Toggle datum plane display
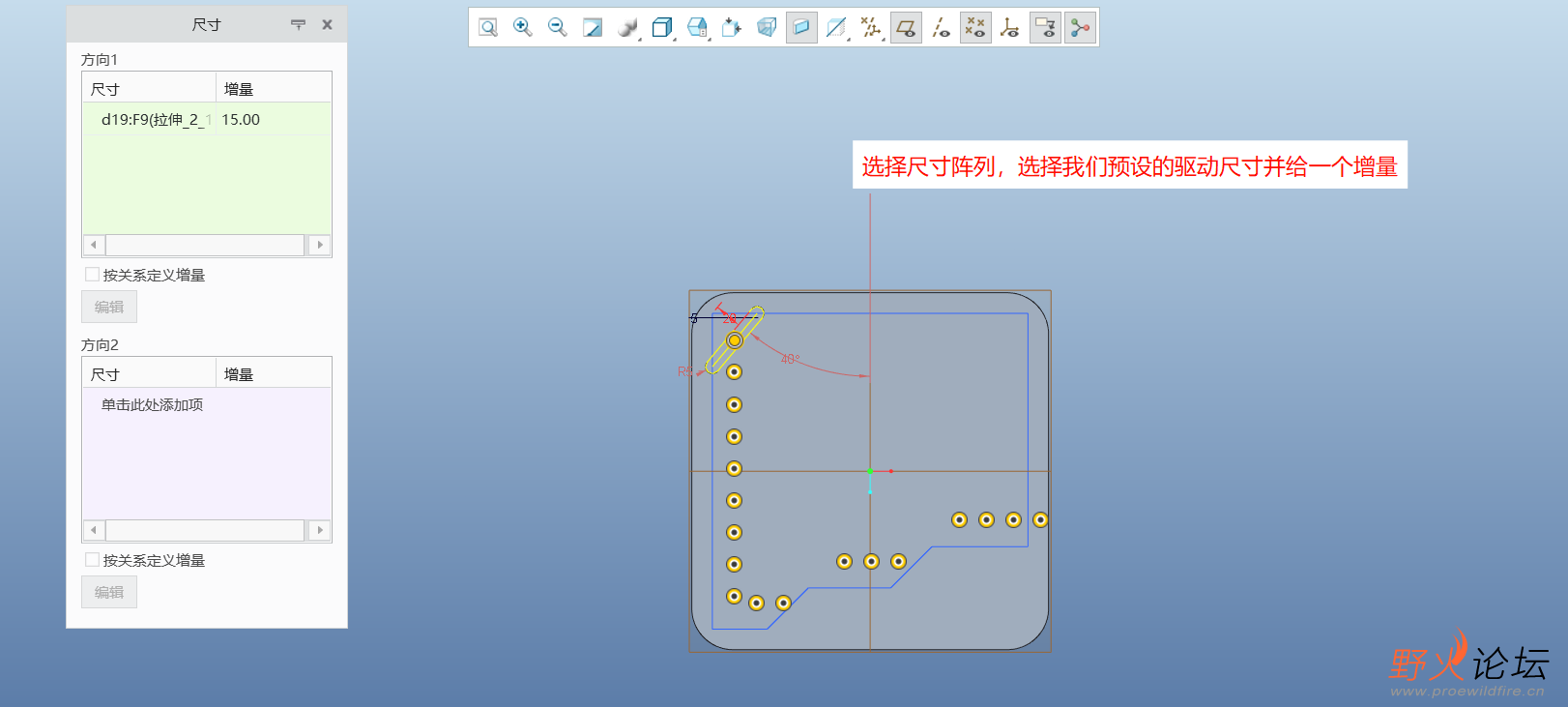Viewport: 1568px width, 707px height. click(x=906, y=28)
